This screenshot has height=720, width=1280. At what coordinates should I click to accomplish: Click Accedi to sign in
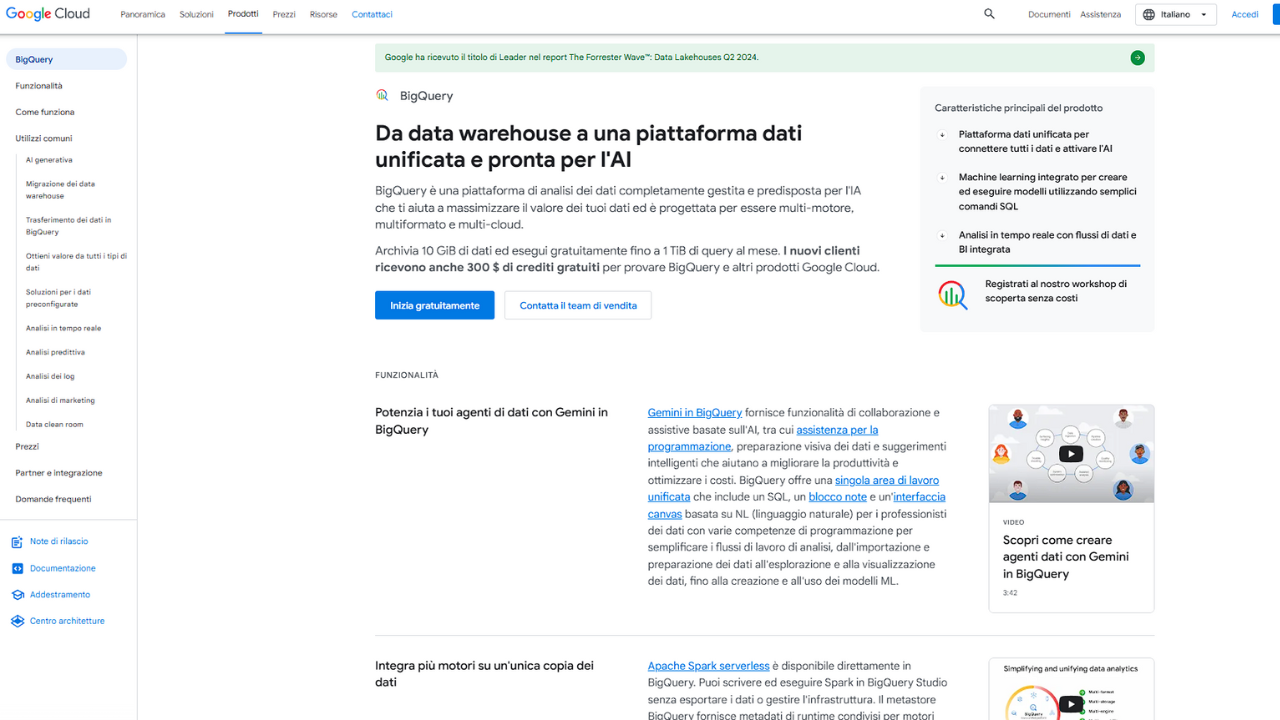(1244, 15)
